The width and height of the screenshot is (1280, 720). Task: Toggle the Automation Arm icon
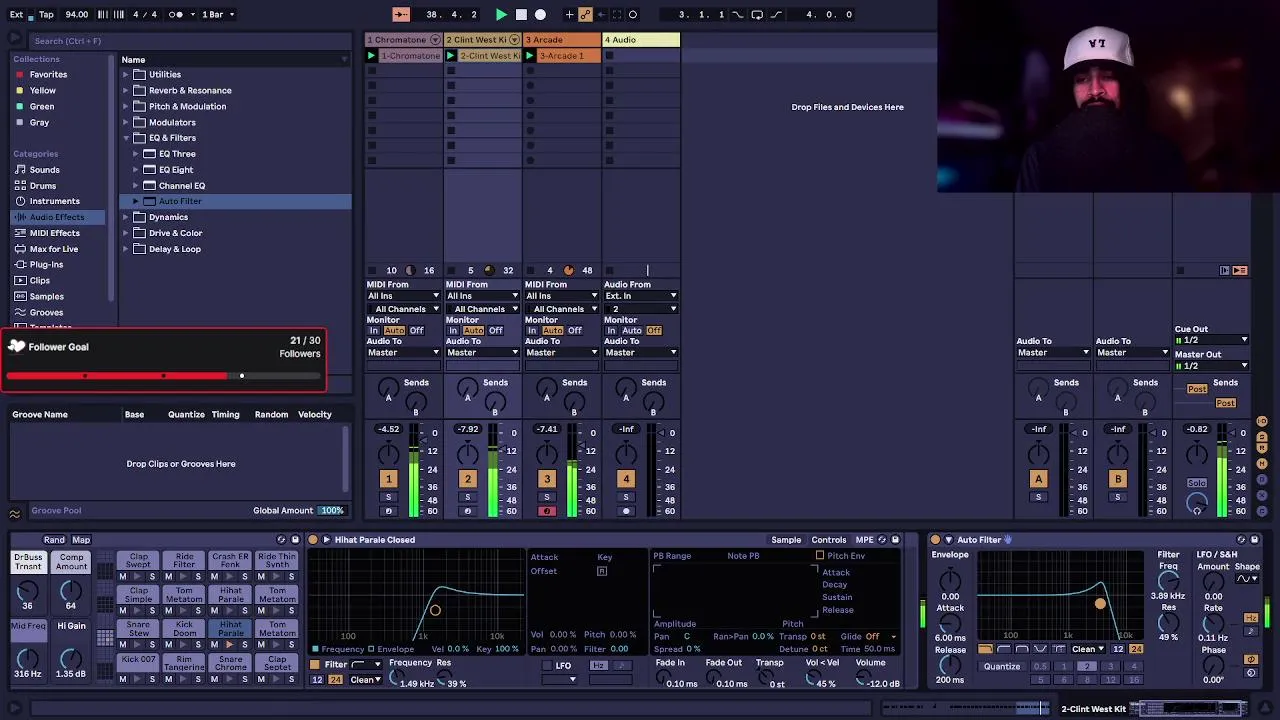(585, 14)
